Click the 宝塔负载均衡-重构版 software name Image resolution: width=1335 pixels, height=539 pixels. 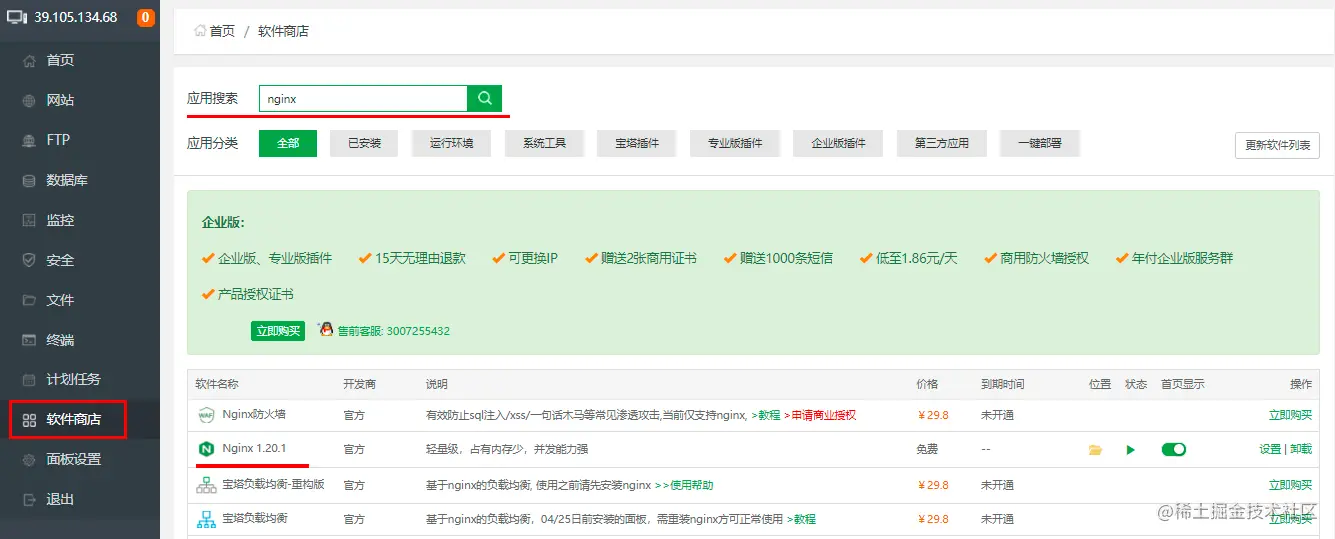click(273, 485)
